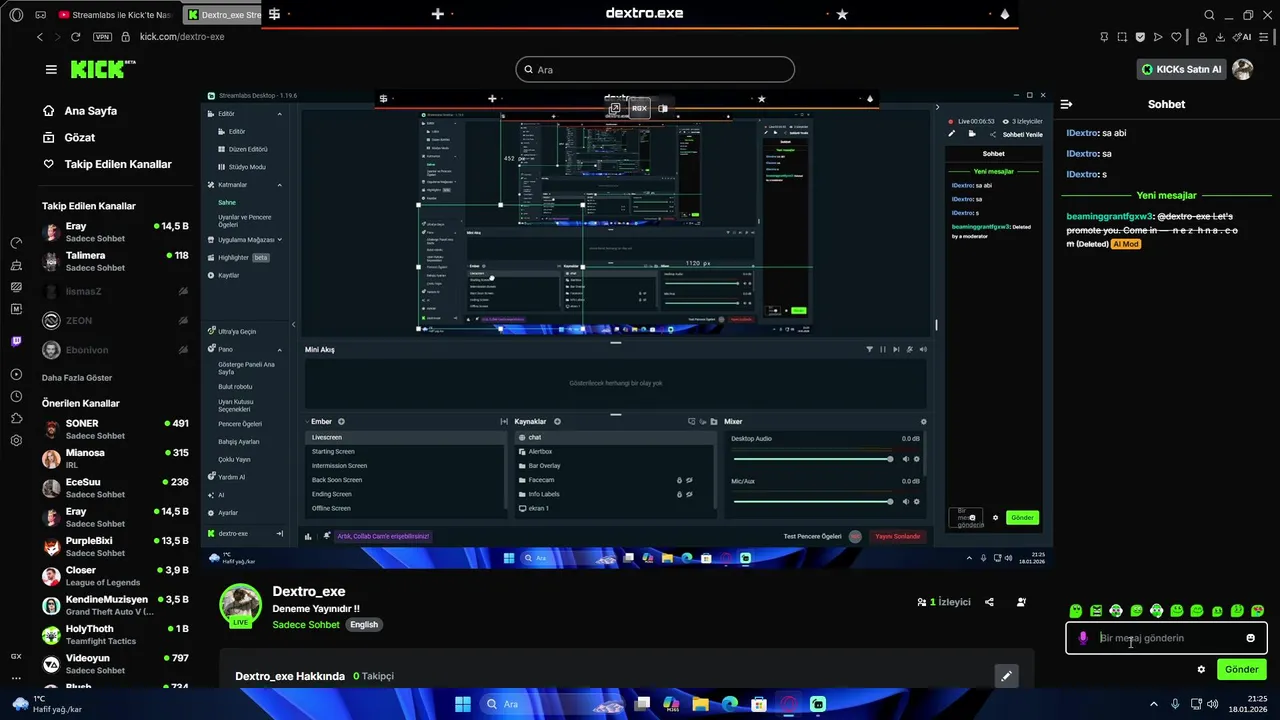Click Daha Fazla Göster link
This screenshot has height=720, width=1280.
click(77, 378)
